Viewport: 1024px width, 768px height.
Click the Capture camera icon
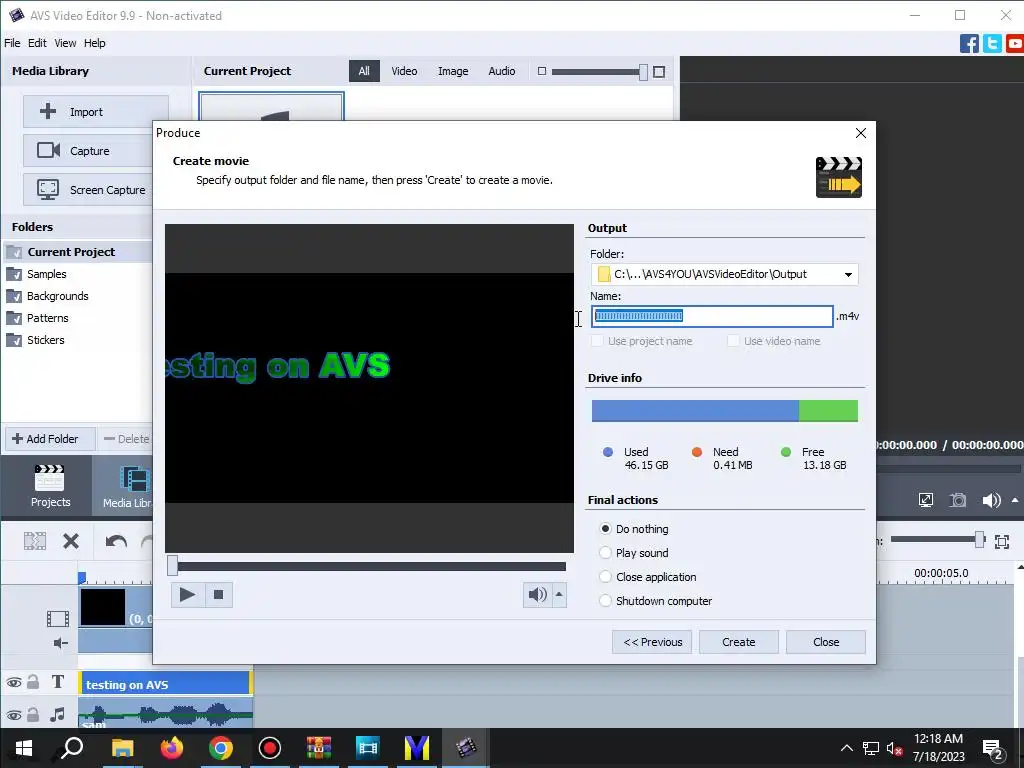tap(48, 151)
